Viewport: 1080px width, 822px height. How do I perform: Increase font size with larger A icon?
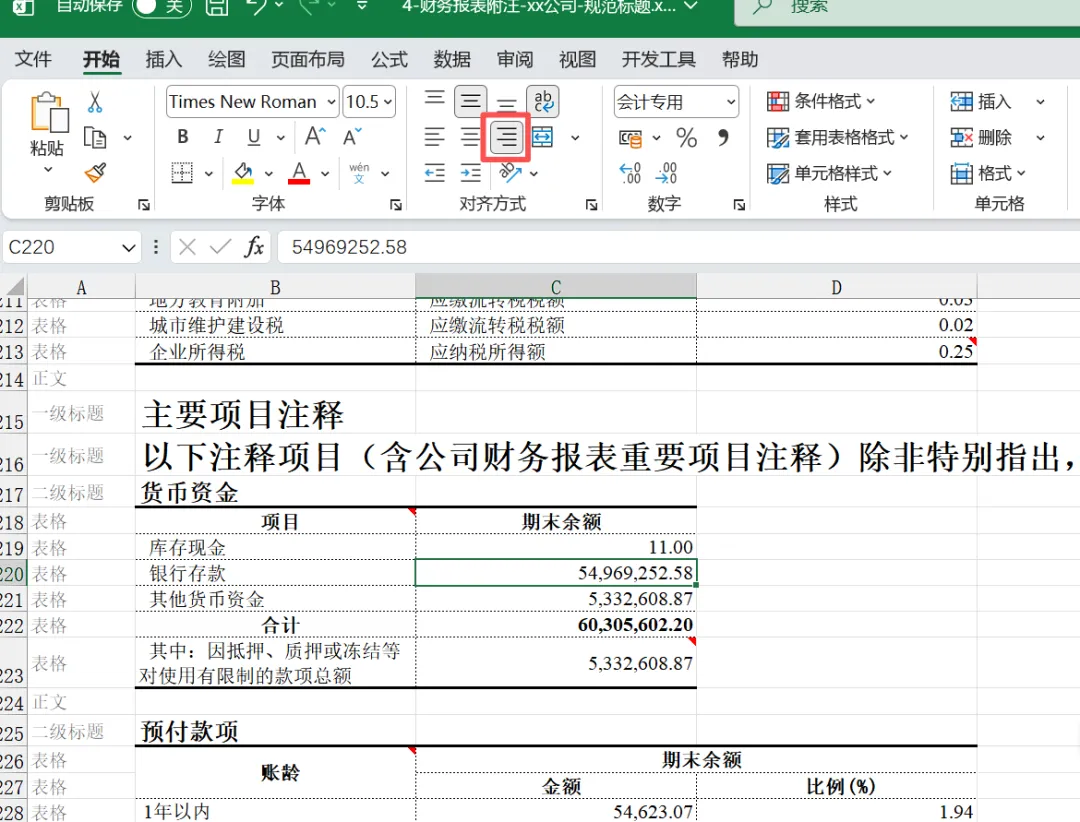315,136
